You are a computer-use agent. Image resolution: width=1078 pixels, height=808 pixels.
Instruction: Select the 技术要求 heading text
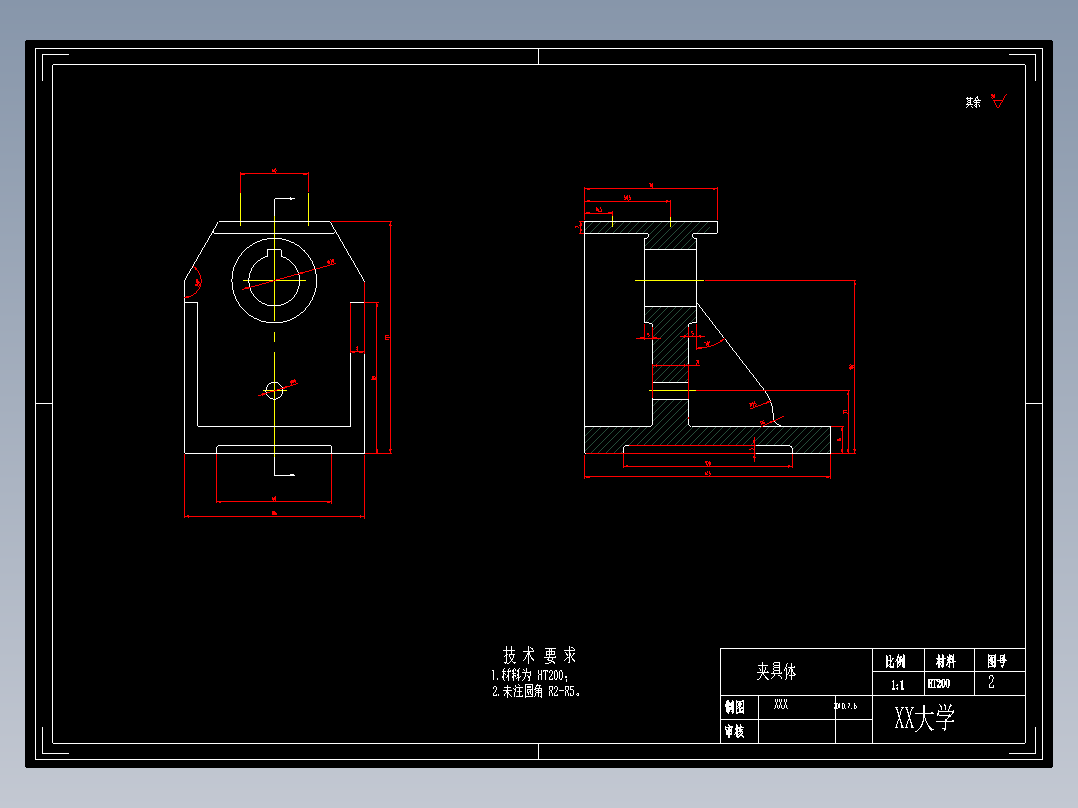coord(540,655)
